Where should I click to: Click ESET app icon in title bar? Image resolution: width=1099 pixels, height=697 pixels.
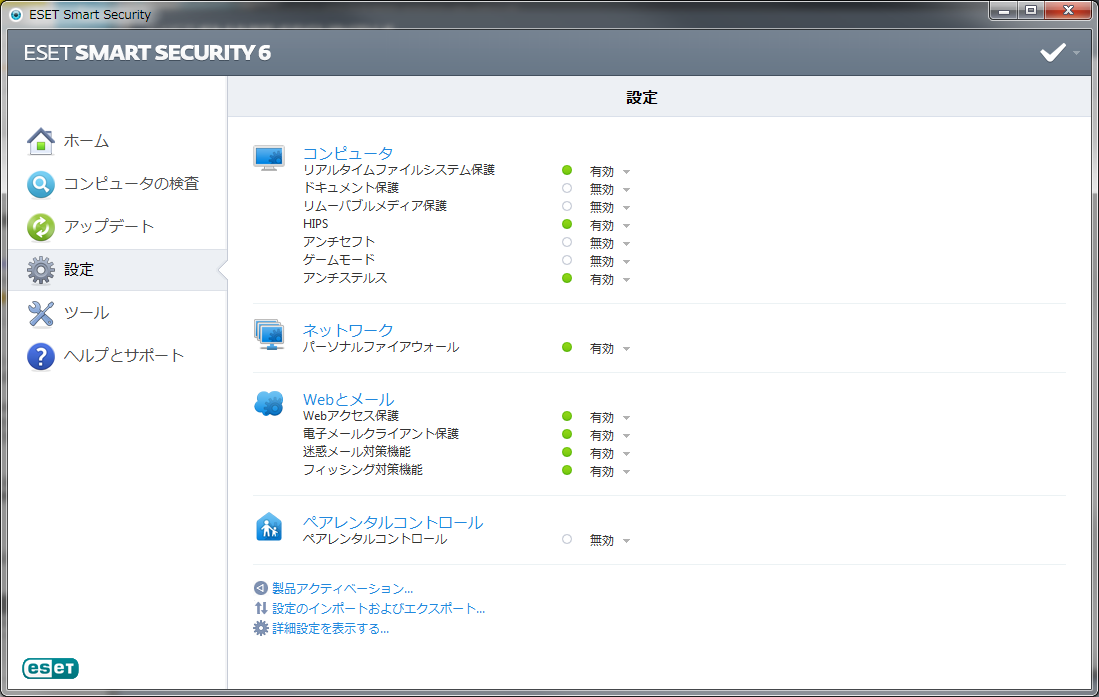click(x=16, y=15)
